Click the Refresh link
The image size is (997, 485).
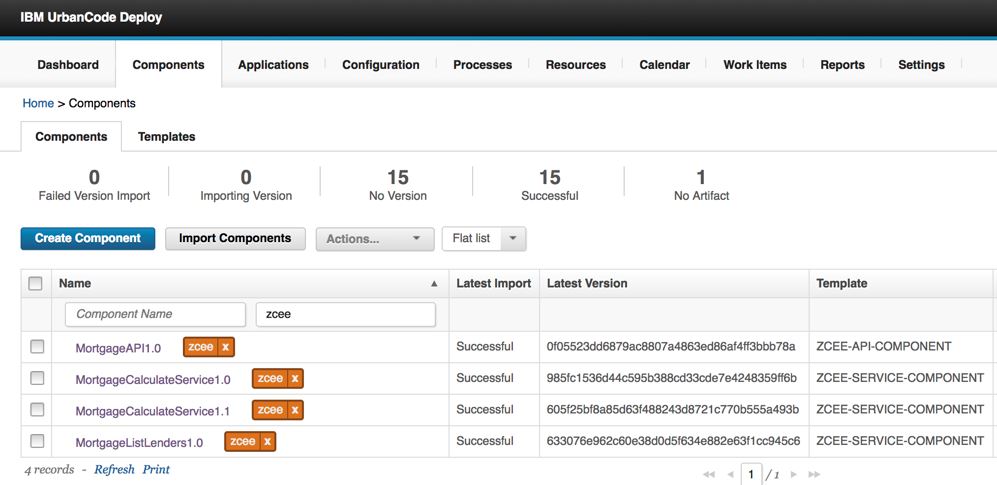(114, 470)
